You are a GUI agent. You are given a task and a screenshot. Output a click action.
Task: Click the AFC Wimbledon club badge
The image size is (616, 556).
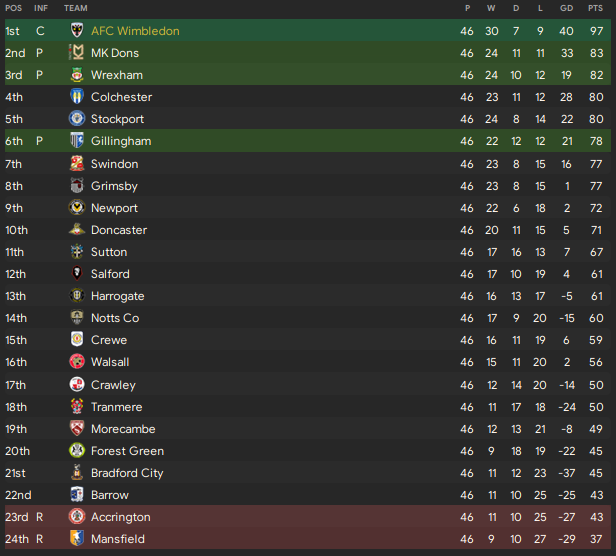77,31
